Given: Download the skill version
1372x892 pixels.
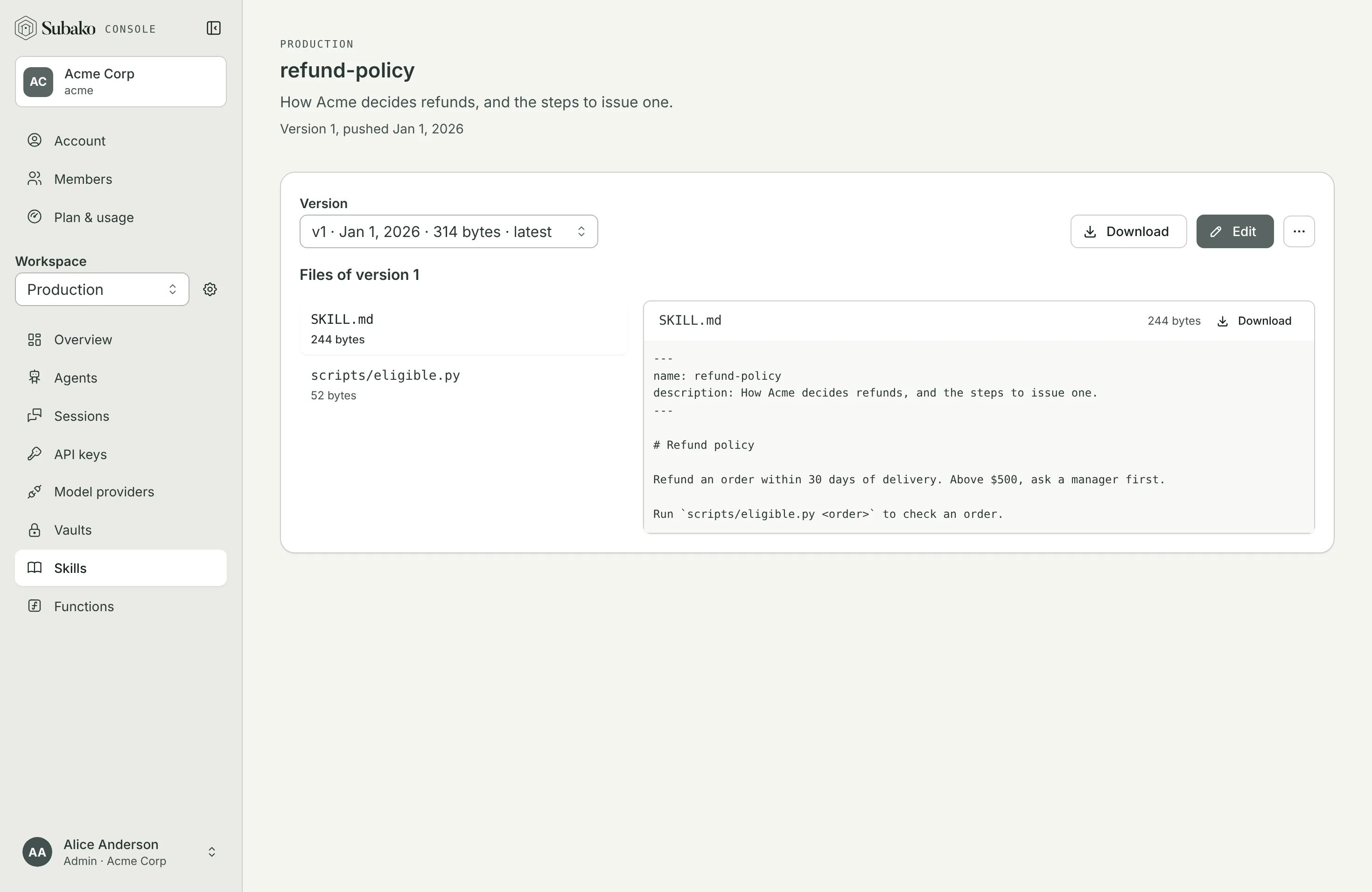Looking at the screenshot, I should 1128,232.
